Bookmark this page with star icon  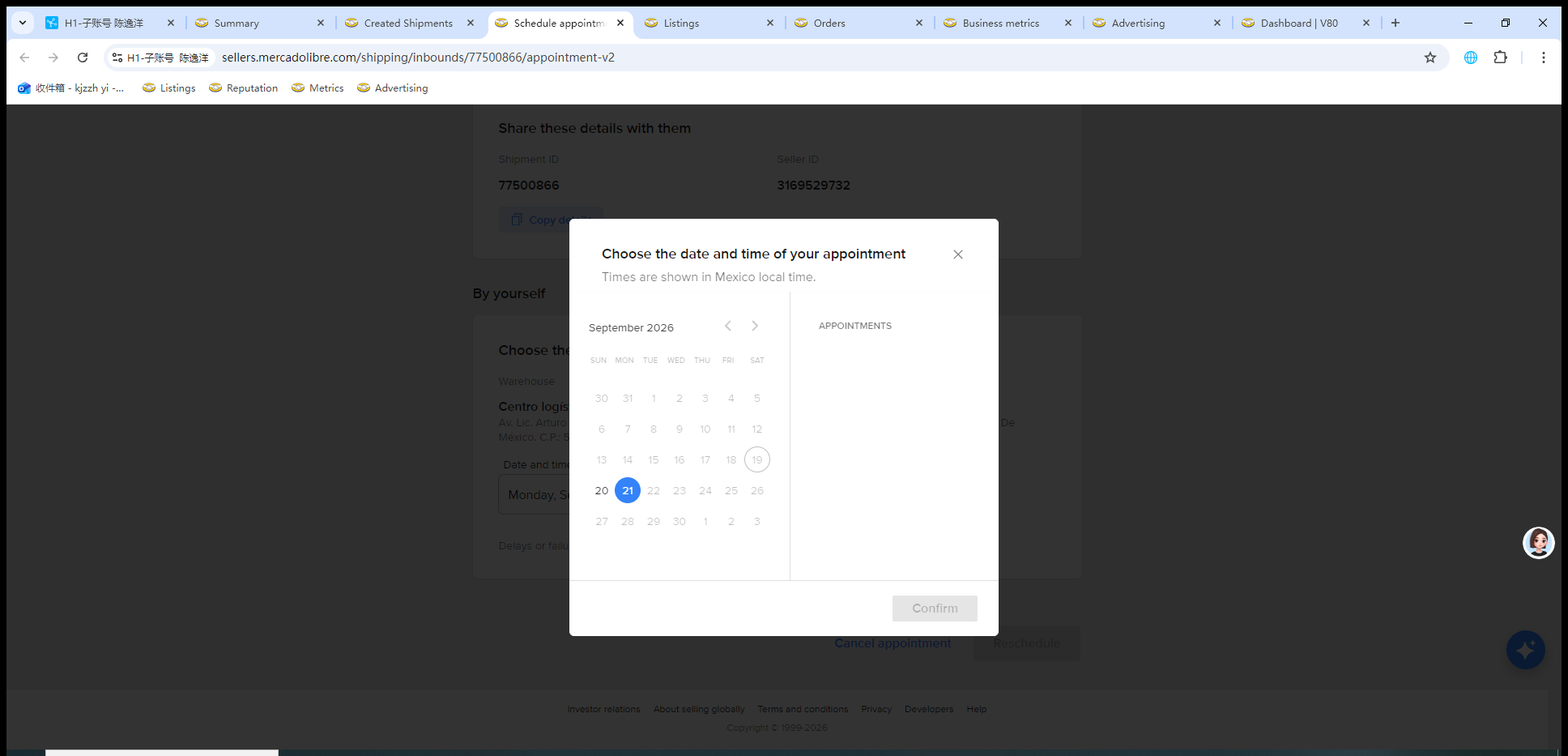pos(1430,58)
